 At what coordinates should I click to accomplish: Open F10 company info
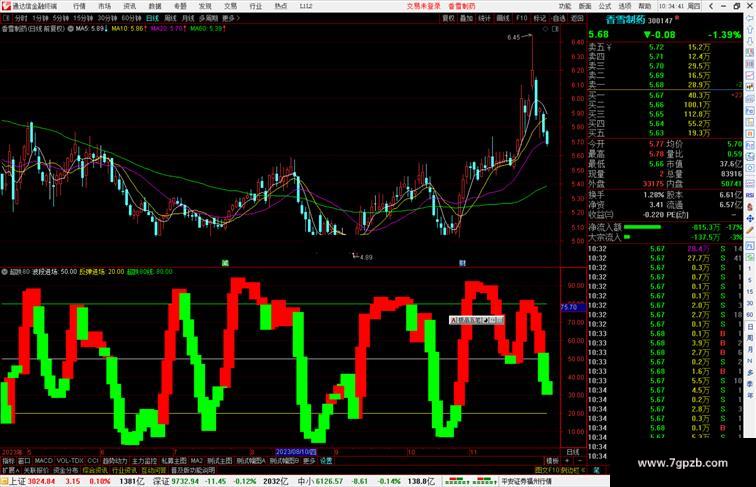(x=522, y=18)
